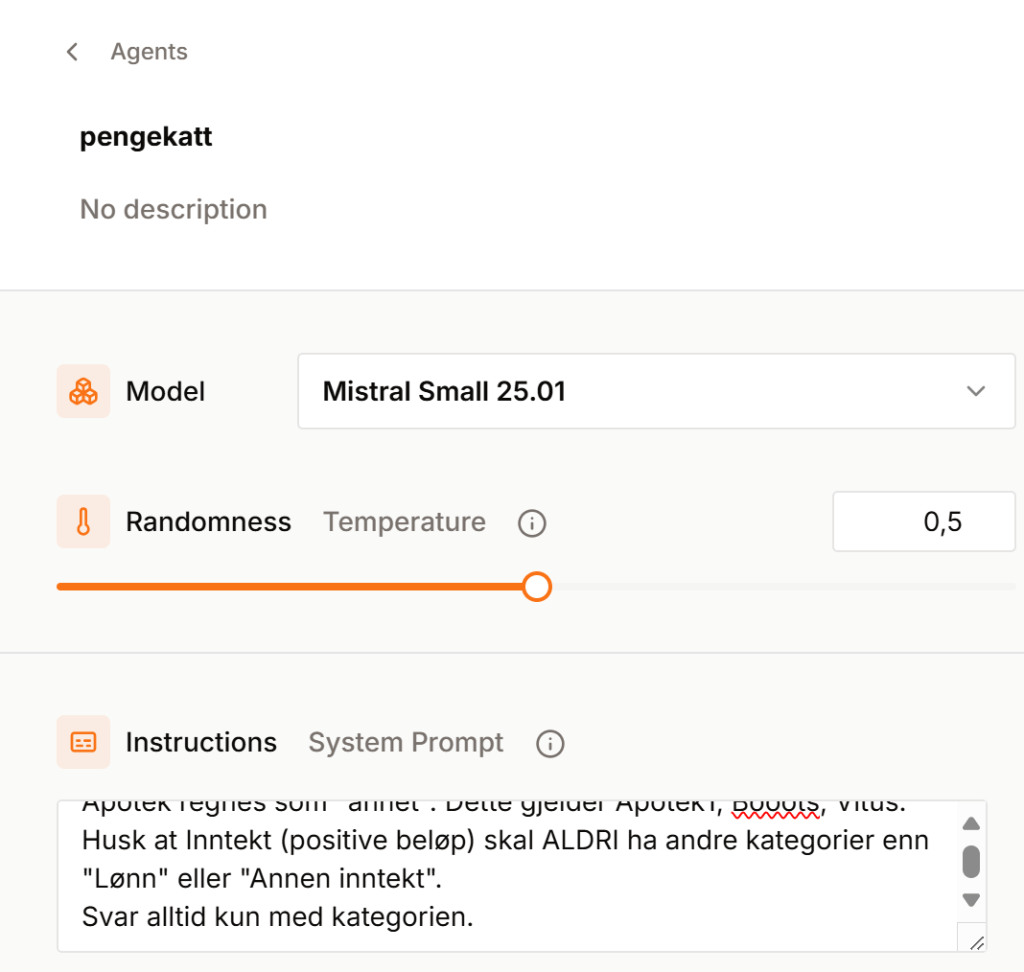The width and height of the screenshot is (1024, 972).
Task: Show the Temperature info tooltip icon
Action: point(532,523)
